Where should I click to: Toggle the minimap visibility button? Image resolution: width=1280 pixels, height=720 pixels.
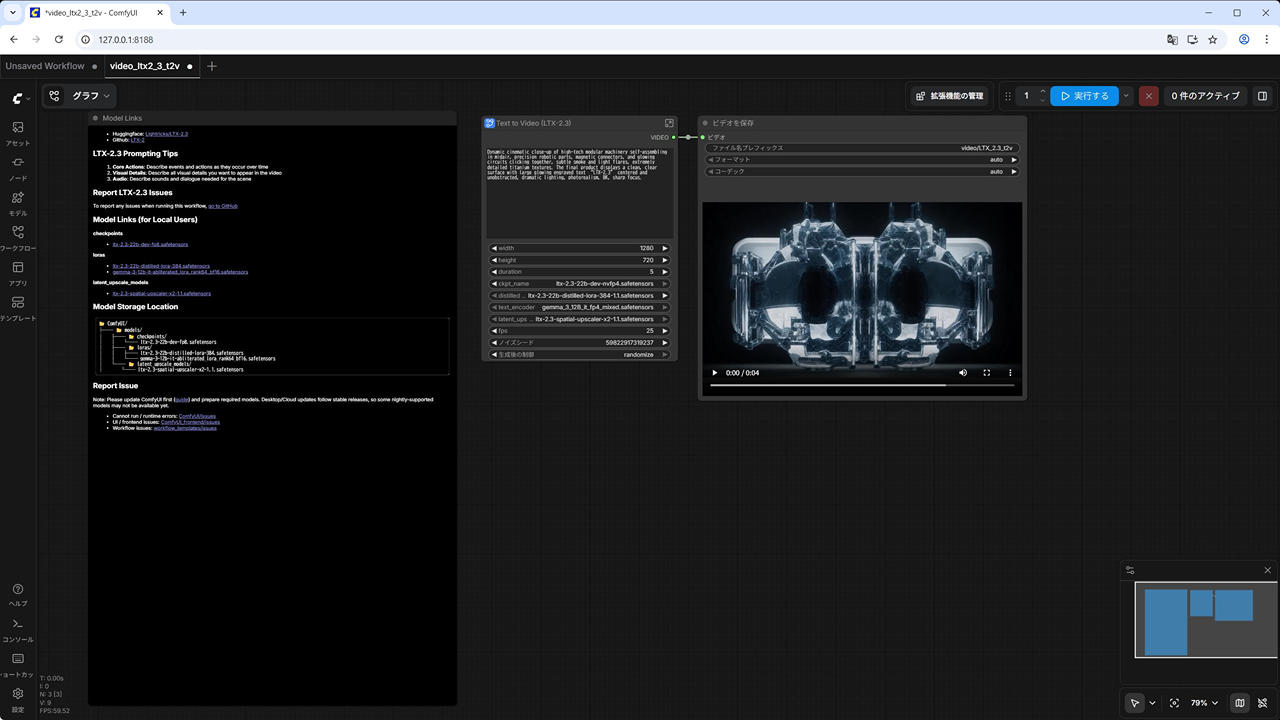click(x=1240, y=703)
